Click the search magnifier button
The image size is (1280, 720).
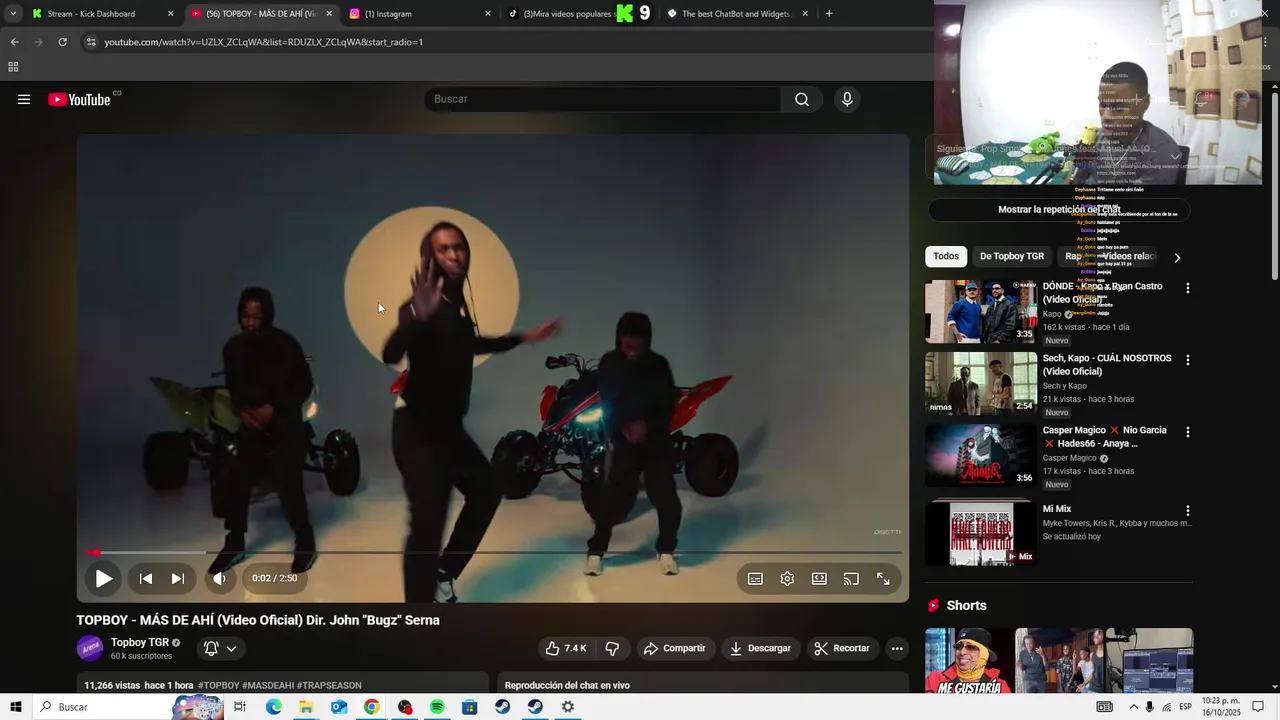coord(802,99)
